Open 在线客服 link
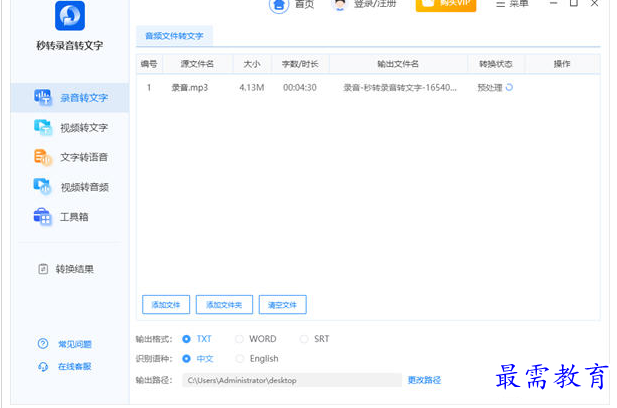Image resolution: width=617 pixels, height=408 pixels. 75,367
